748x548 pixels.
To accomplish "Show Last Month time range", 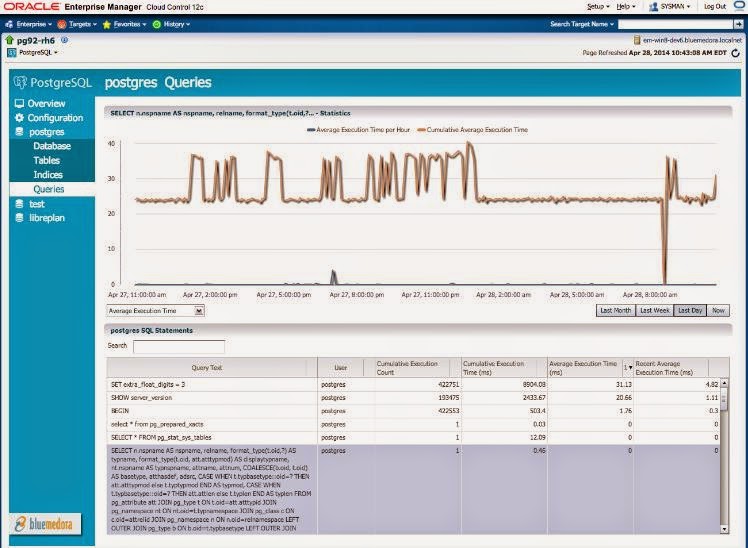I will 615,310.
